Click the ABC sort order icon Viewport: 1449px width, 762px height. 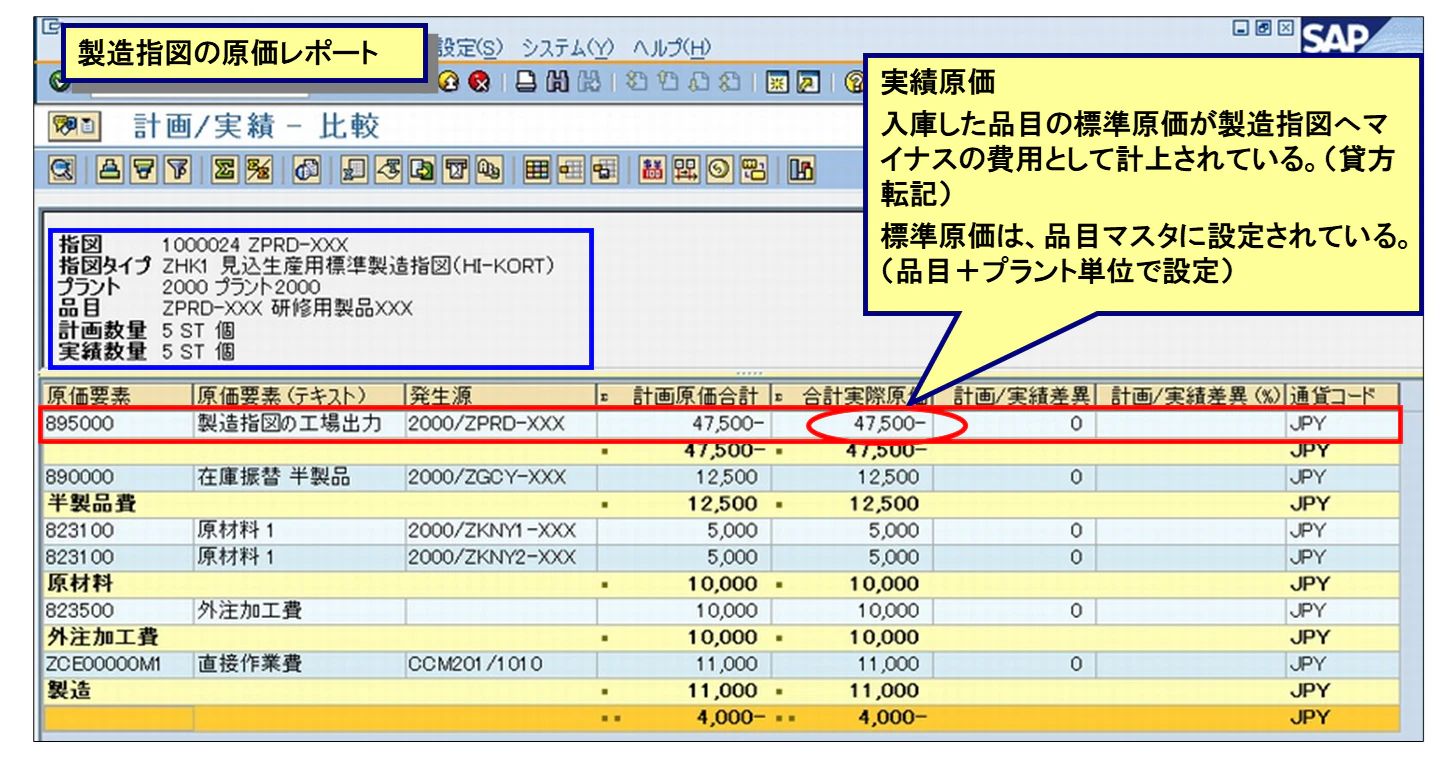click(487, 175)
